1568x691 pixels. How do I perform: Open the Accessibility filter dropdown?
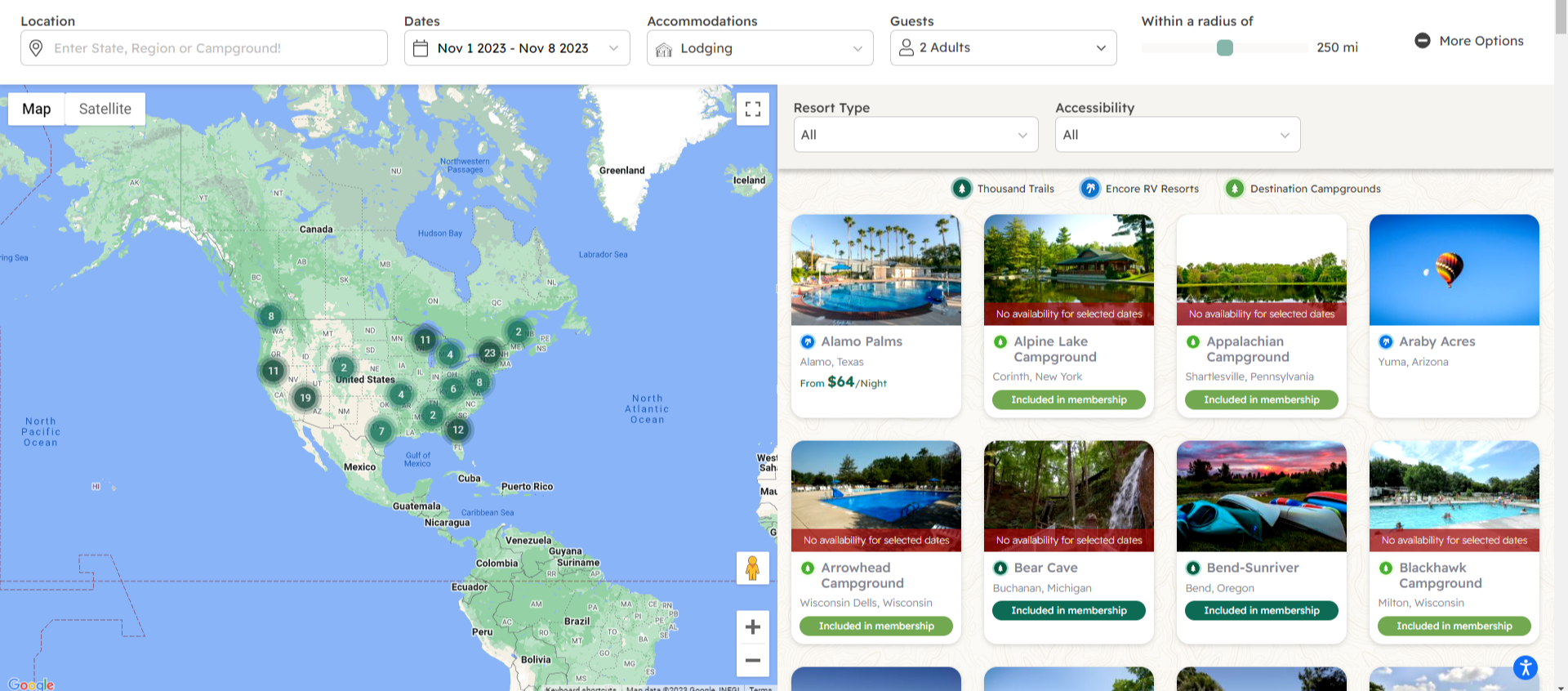pyautogui.click(x=1178, y=135)
